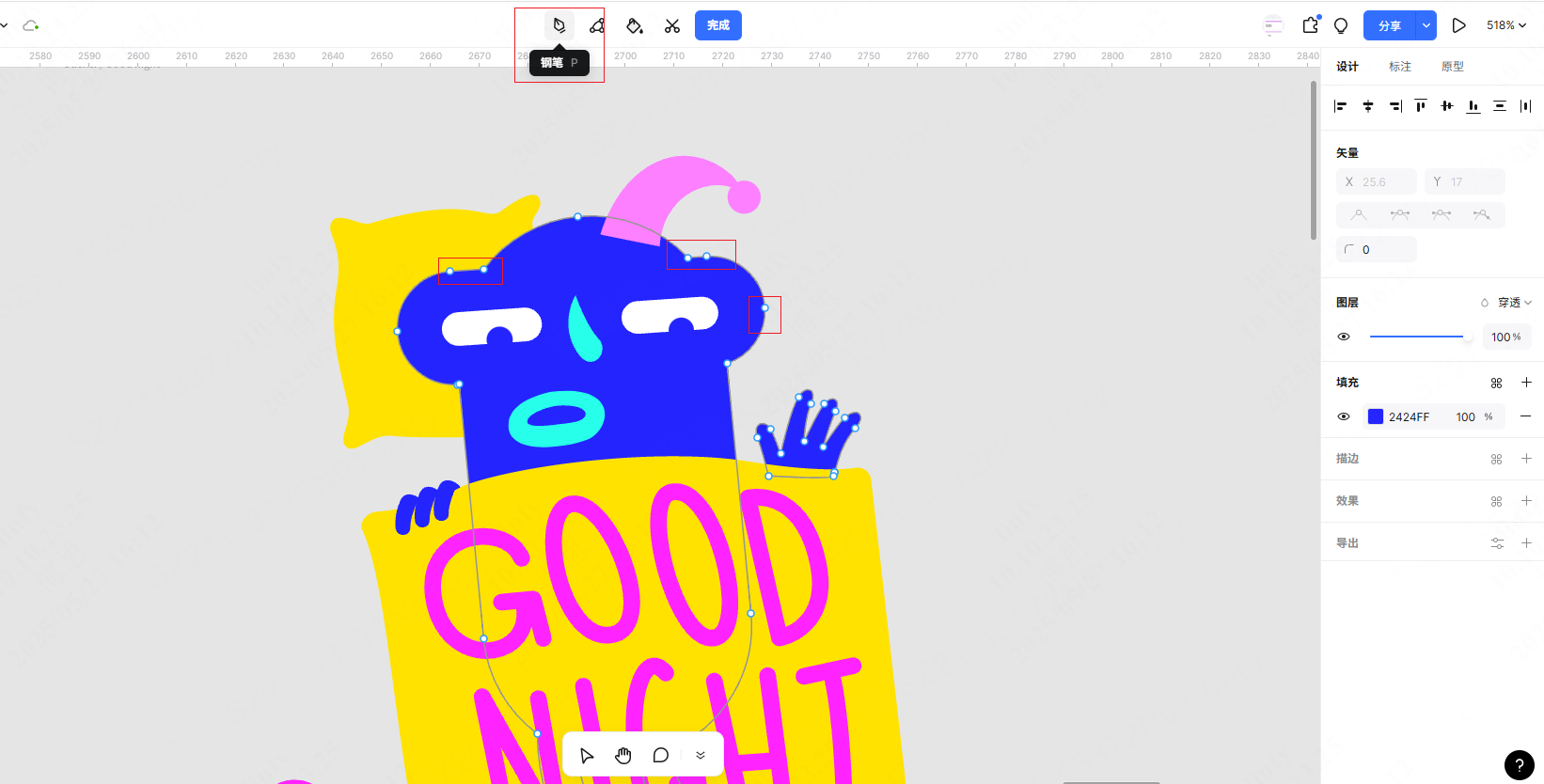Click the vector Y position field
This screenshot has height=784, width=1544.
tap(1465, 181)
